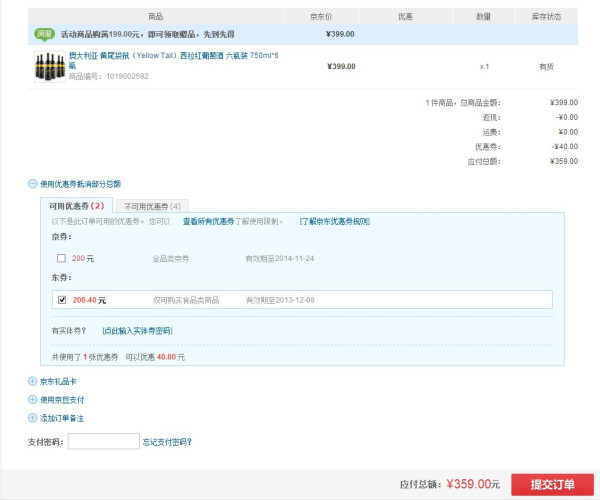This screenshot has width=600, height=500.
Task: Open the Yellow Tail wine bottles thumbnail
Action: click(50, 67)
